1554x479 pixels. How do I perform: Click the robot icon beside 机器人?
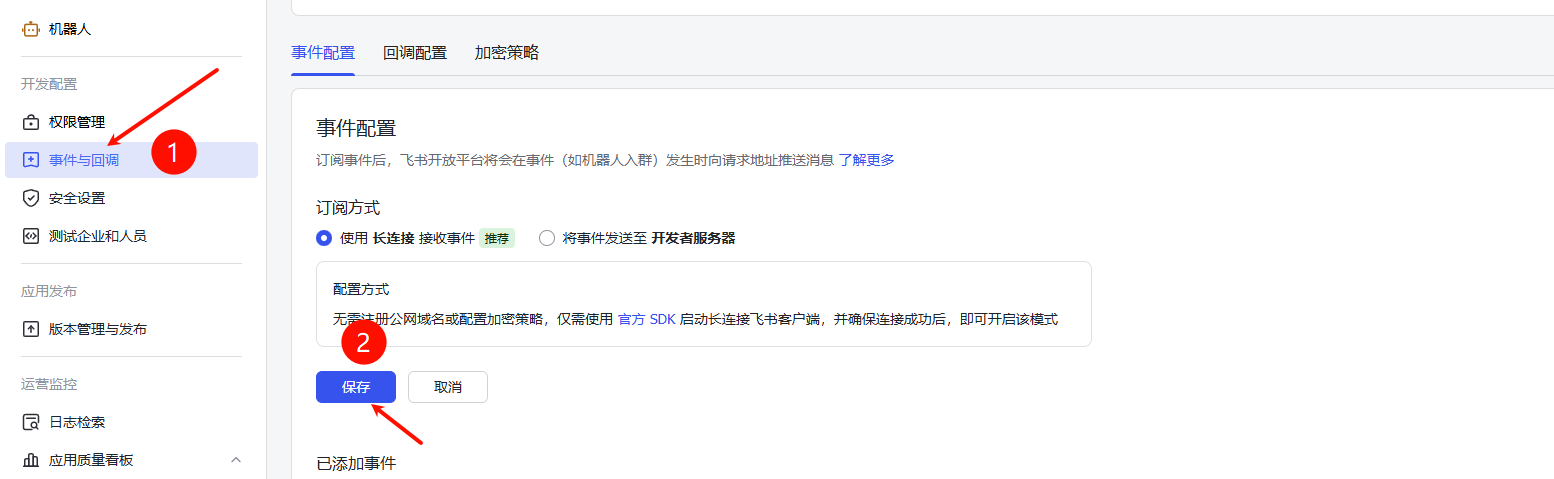(31, 29)
